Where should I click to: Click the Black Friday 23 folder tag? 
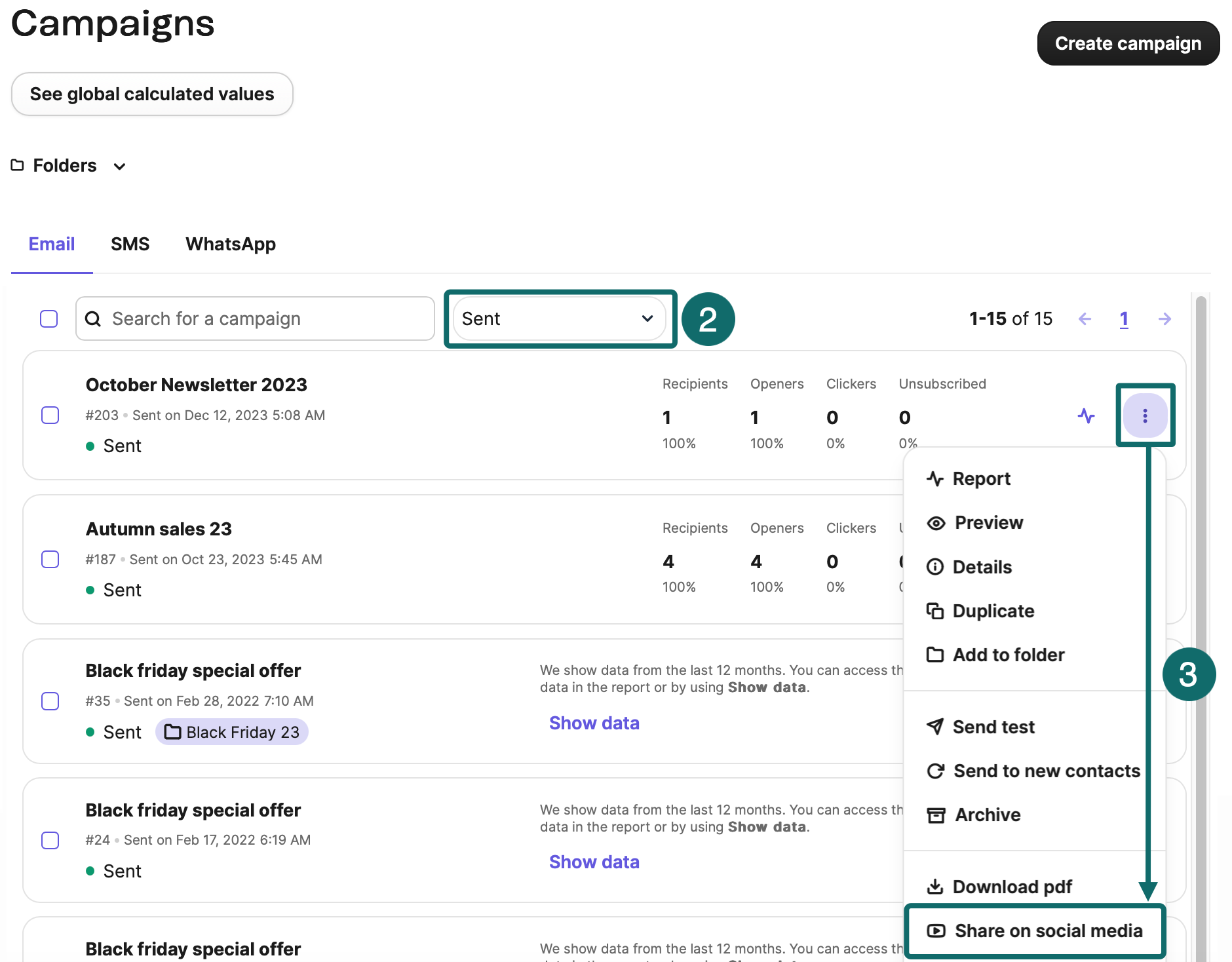(x=232, y=732)
